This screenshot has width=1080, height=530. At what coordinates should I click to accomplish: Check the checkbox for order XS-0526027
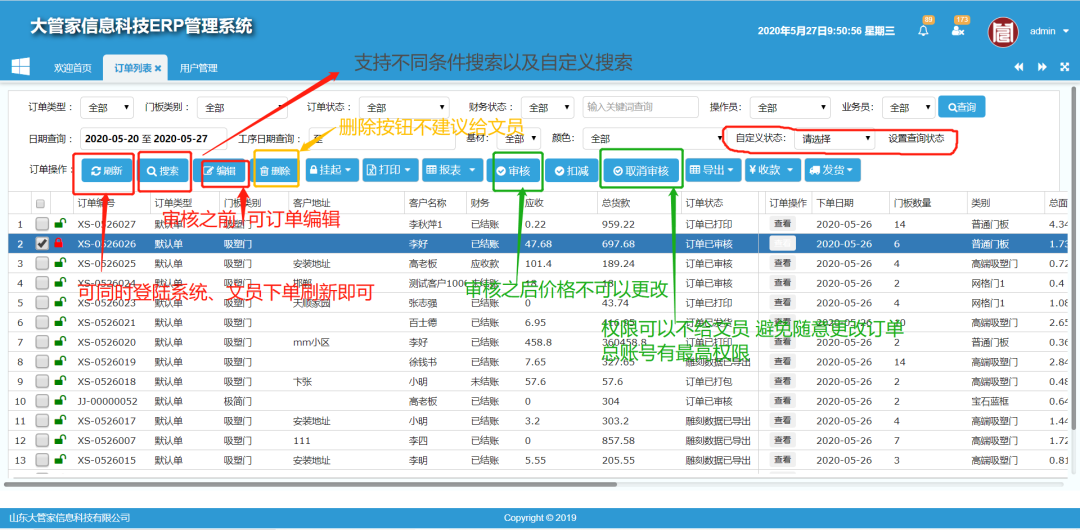(42, 225)
